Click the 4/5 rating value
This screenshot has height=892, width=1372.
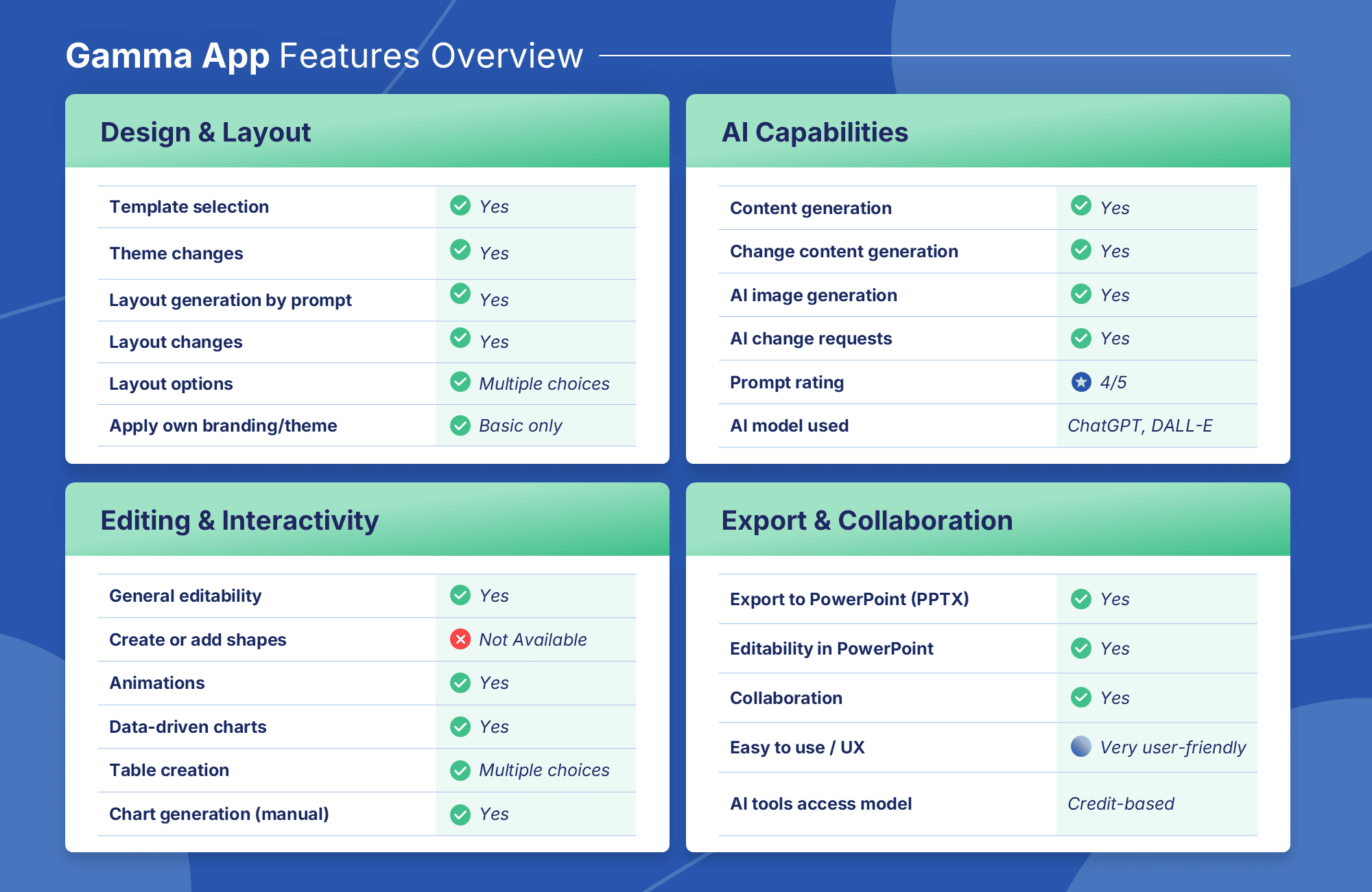click(x=1113, y=382)
